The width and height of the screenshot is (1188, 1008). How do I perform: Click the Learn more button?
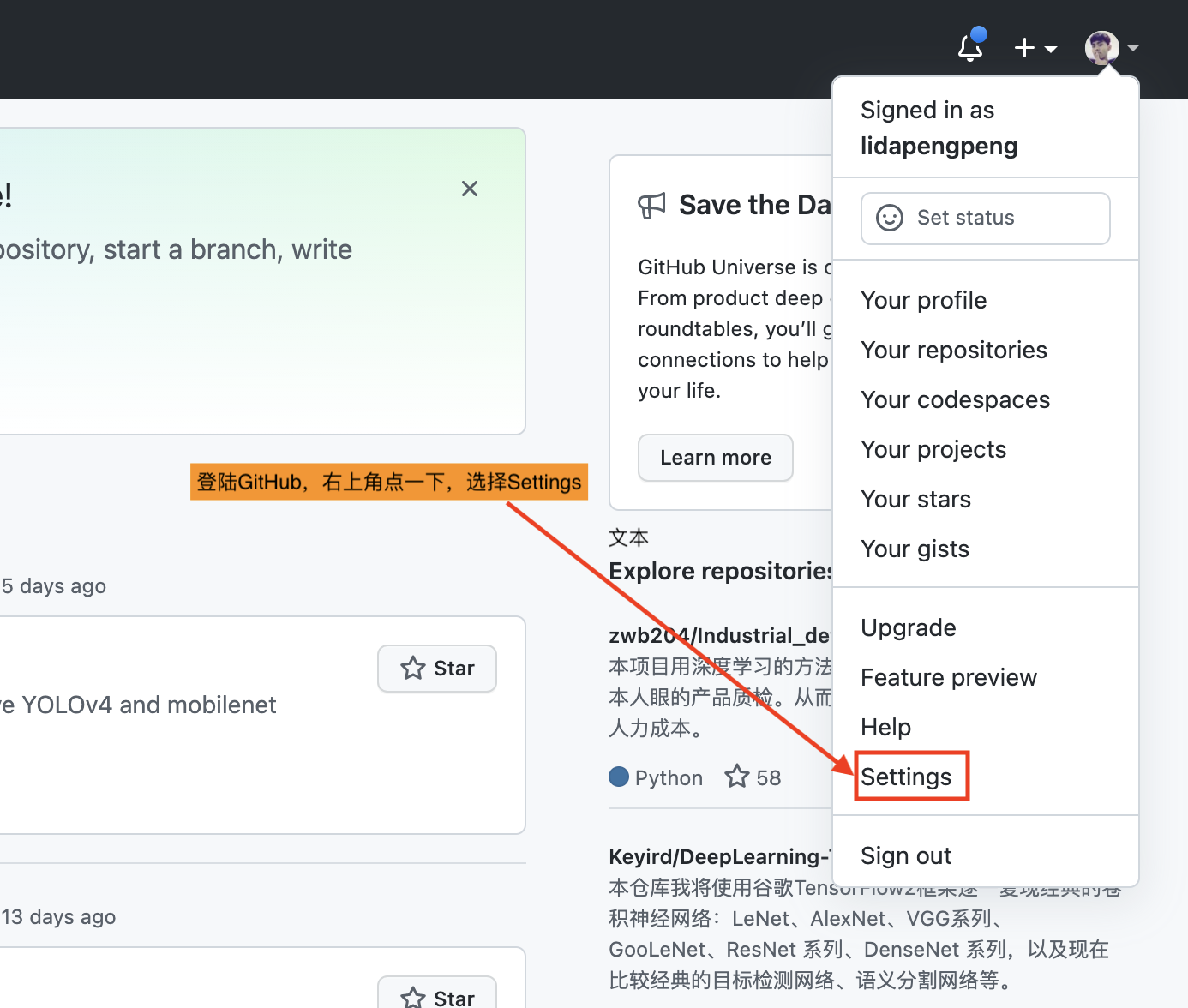pos(716,458)
